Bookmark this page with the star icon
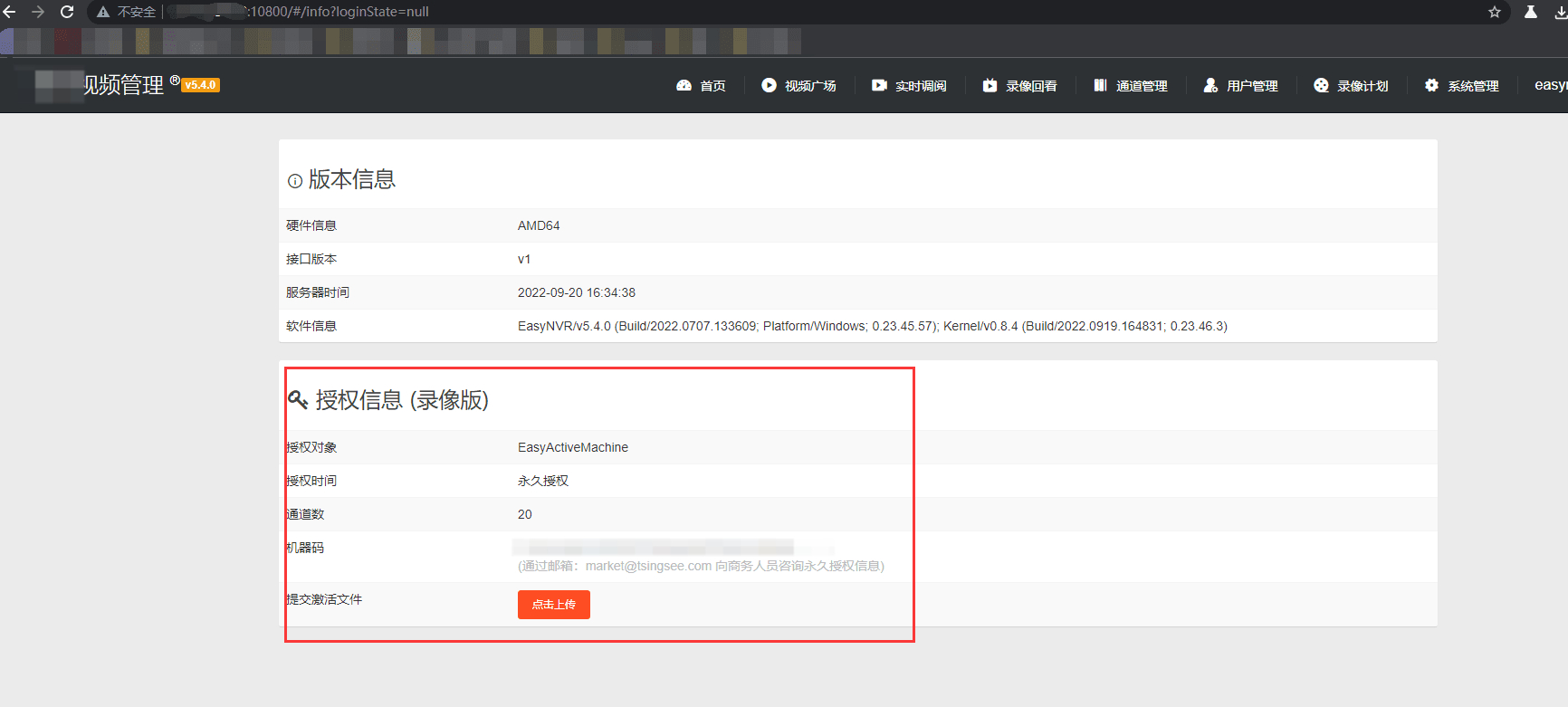 pos(1495,12)
